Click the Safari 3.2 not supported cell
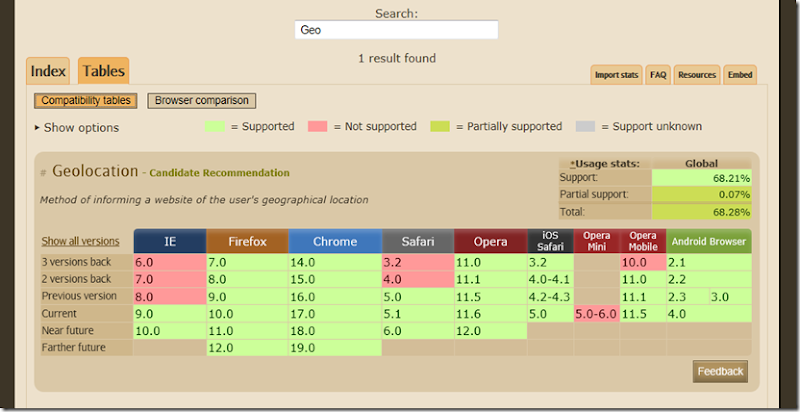 coord(418,262)
